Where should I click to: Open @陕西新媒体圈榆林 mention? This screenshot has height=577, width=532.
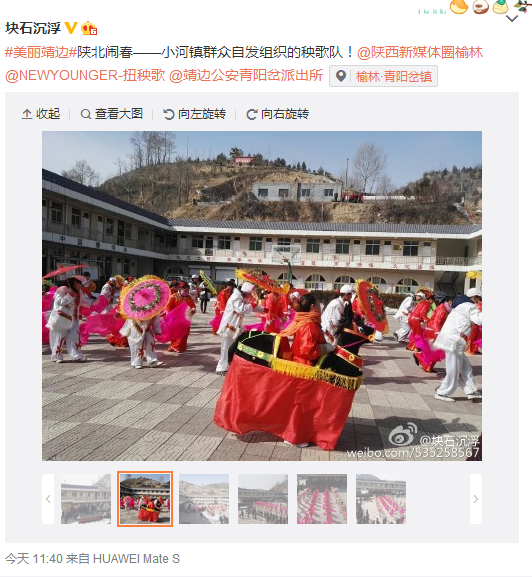420,52
